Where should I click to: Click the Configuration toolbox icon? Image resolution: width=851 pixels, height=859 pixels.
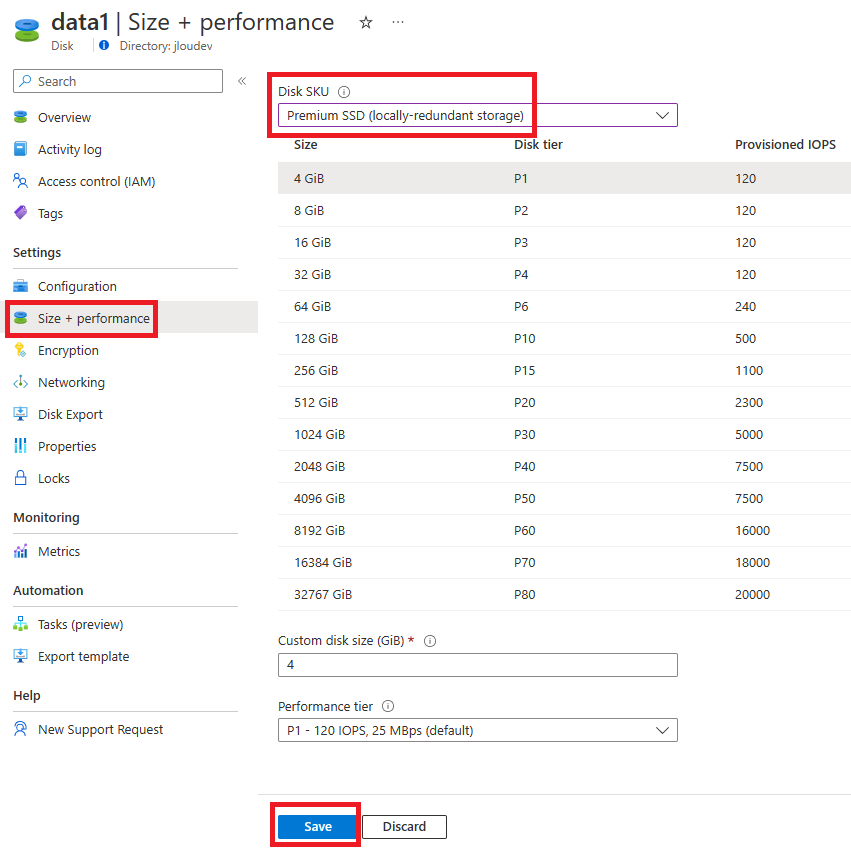20,286
